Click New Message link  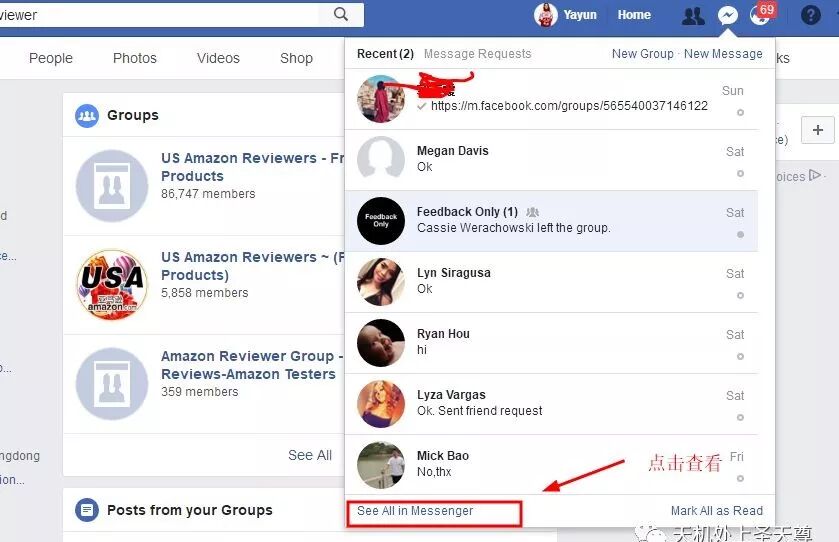(x=723, y=54)
